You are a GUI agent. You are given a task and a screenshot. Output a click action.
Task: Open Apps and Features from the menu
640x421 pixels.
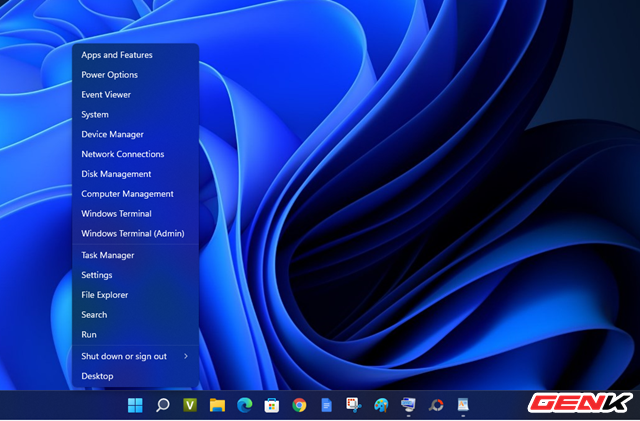pos(136,55)
